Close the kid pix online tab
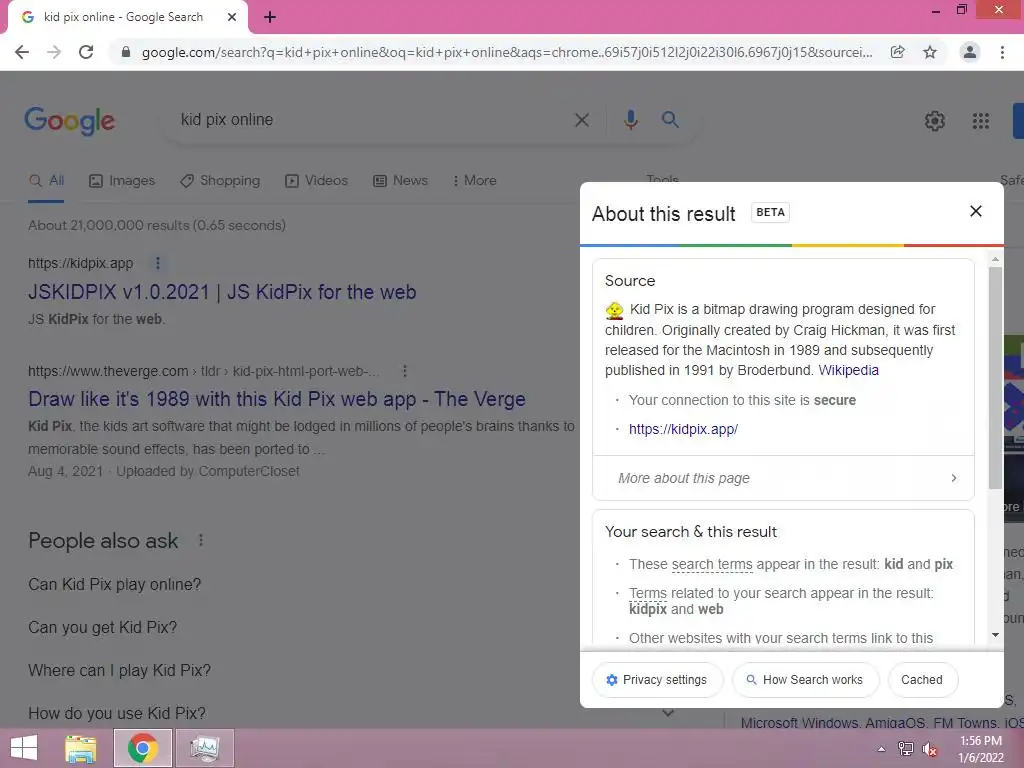Image resolution: width=1024 pixels, height=768 pixels. click(x=232, y=18)
